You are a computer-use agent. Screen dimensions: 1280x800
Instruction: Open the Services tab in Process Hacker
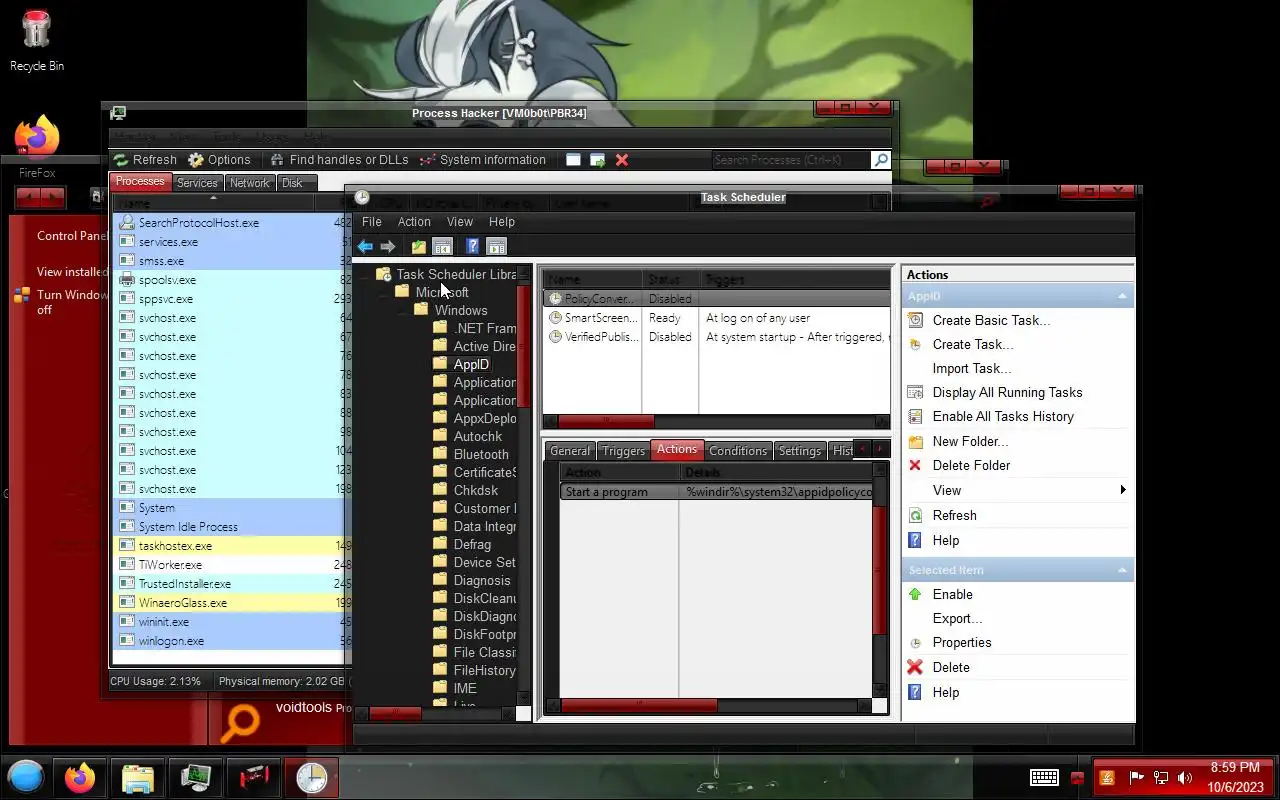(197, 183)
